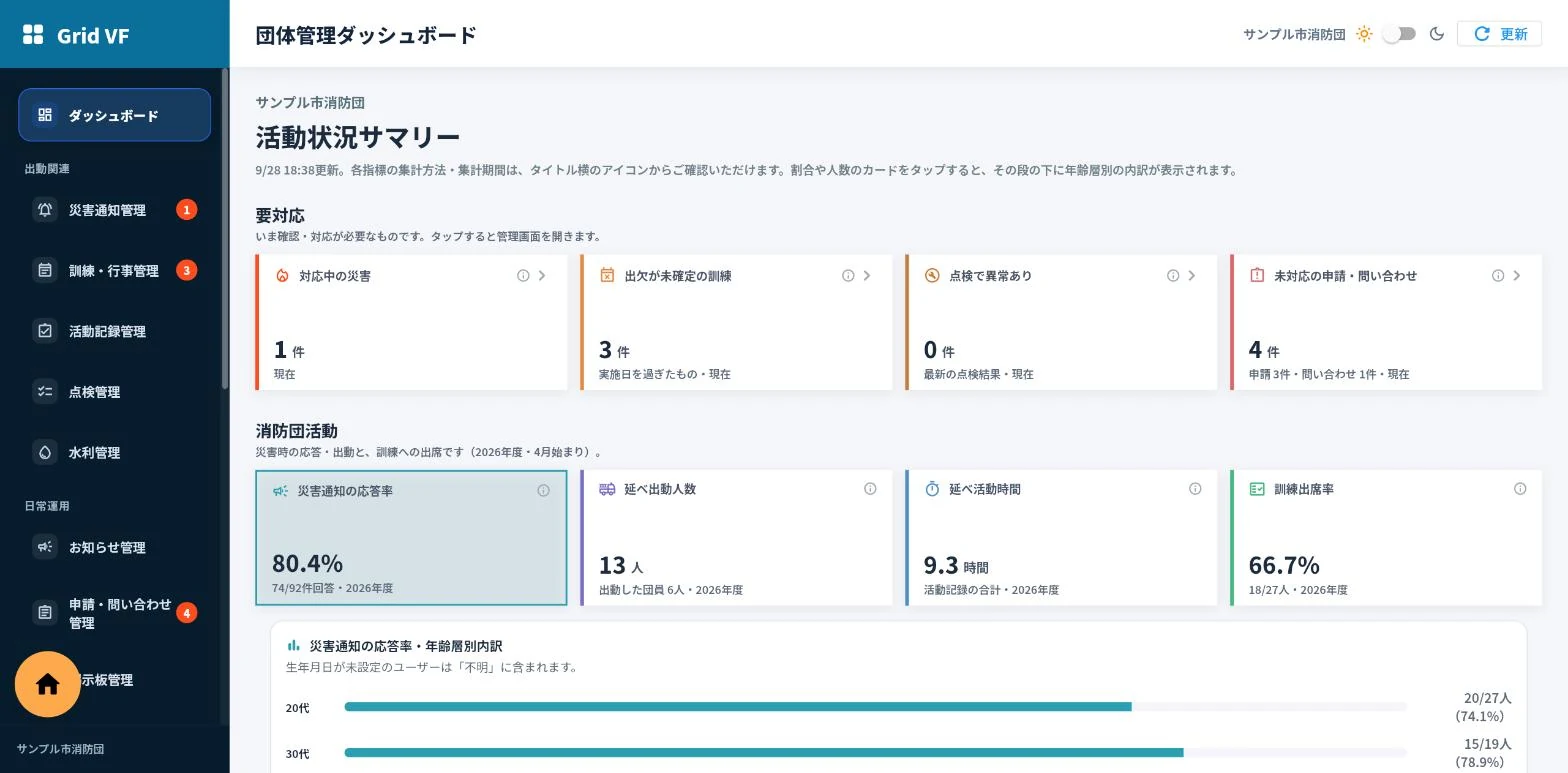Open the 出欠が未確定の訓練 card
Screen dimensions: 1568x773
[736, 322]
